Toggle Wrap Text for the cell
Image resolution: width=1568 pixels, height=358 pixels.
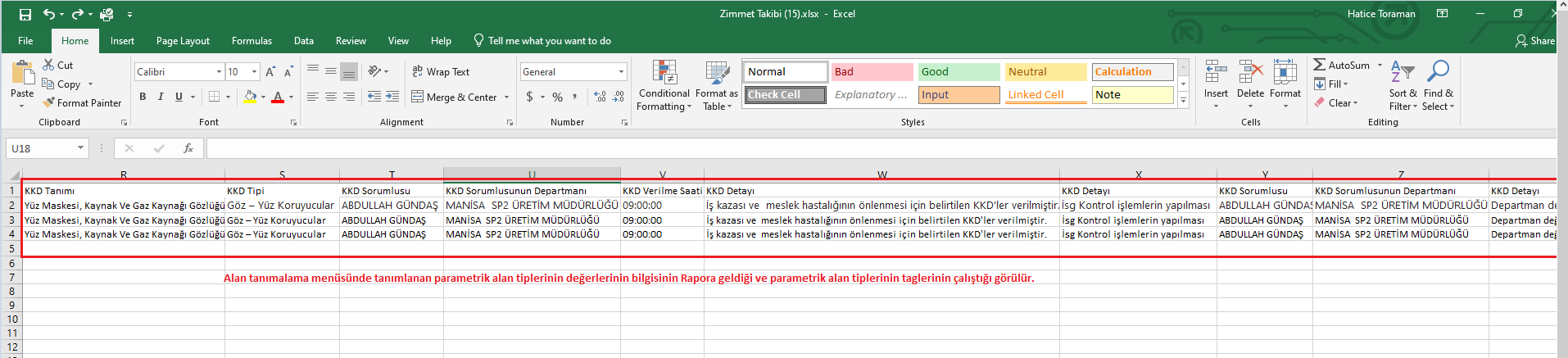(x=441, y=72)
